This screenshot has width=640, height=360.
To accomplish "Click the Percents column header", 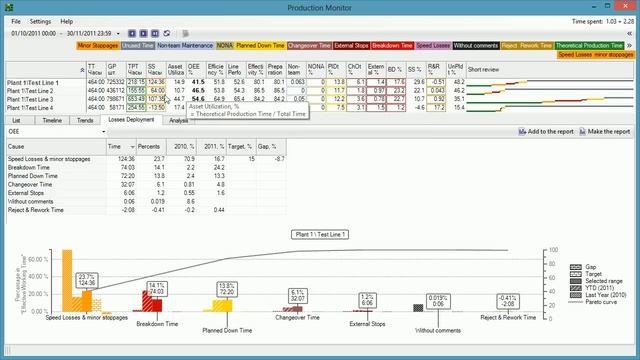I will click(x=151, y=147).
